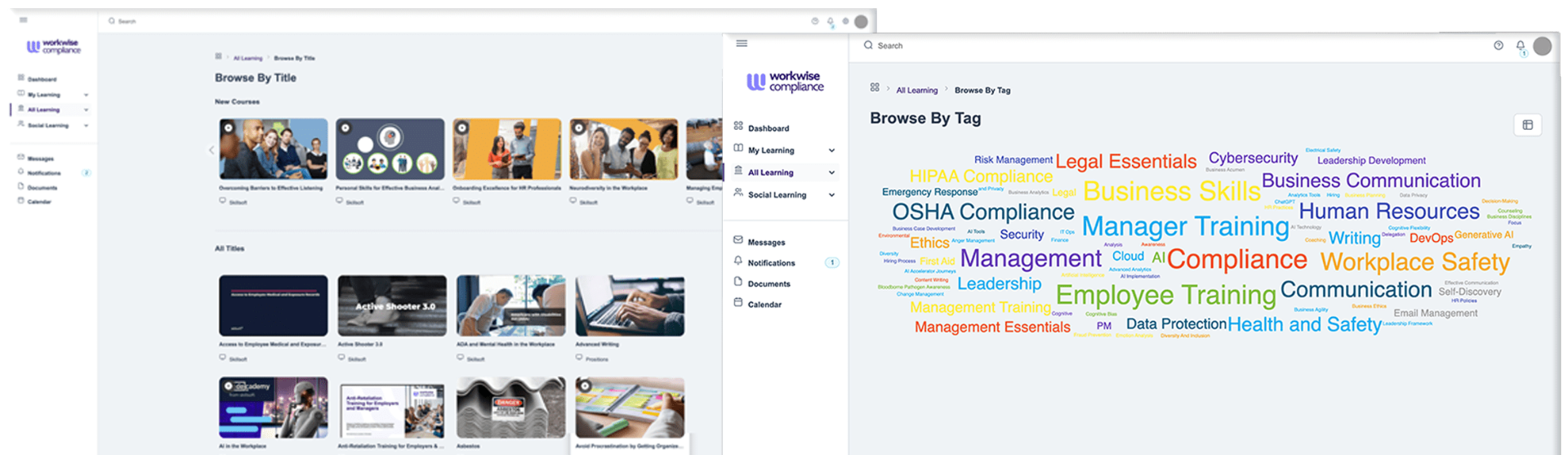This screenshot has width=1568, height=455.
Task: Click Calendar icon in Browse By Tag sidebar
Action: (738, 302)
